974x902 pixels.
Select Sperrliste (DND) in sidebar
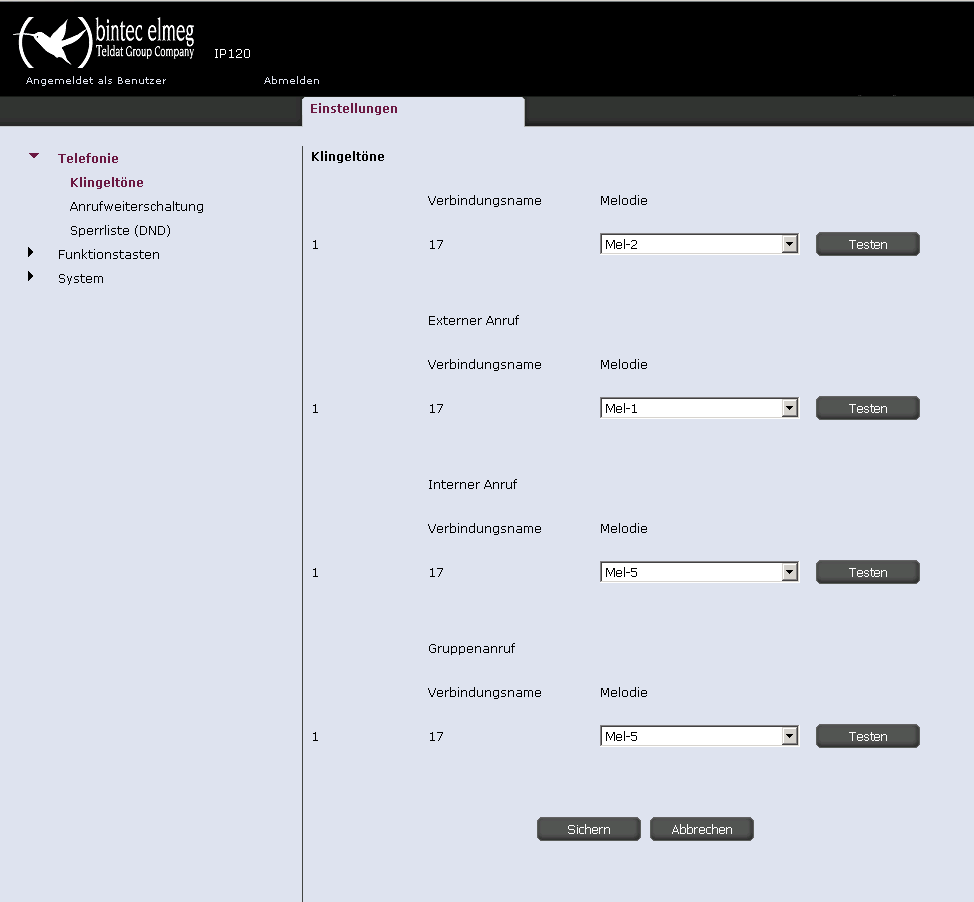(x=120, y=230)
